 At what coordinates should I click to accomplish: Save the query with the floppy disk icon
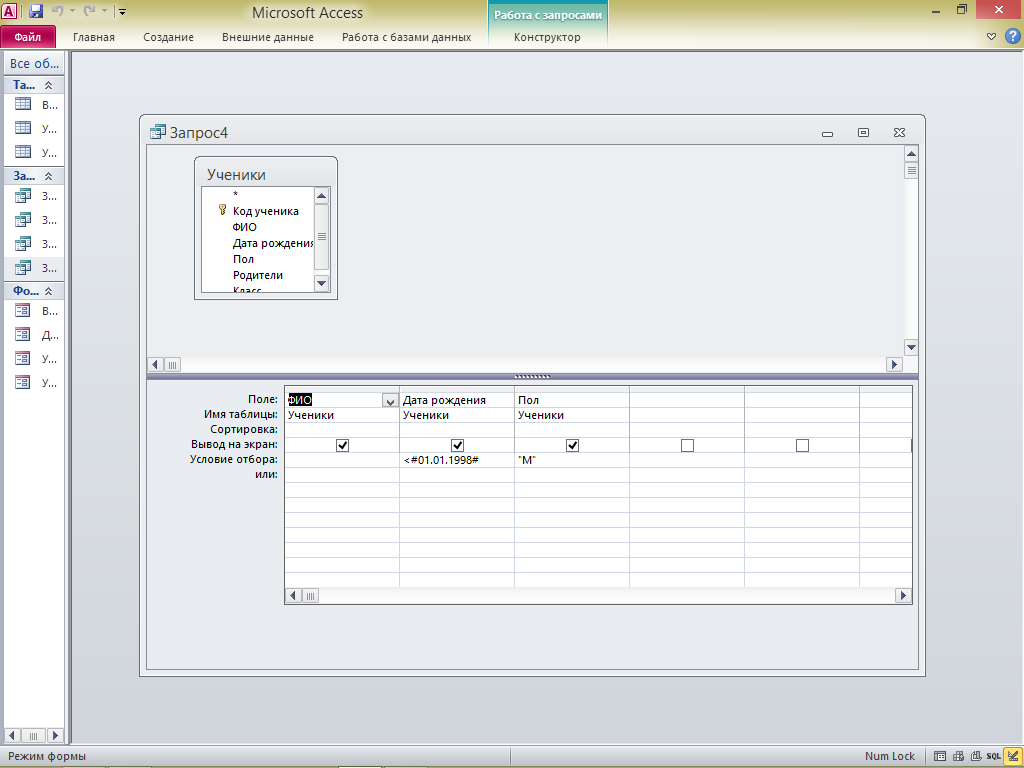click(x=36, y=10)
